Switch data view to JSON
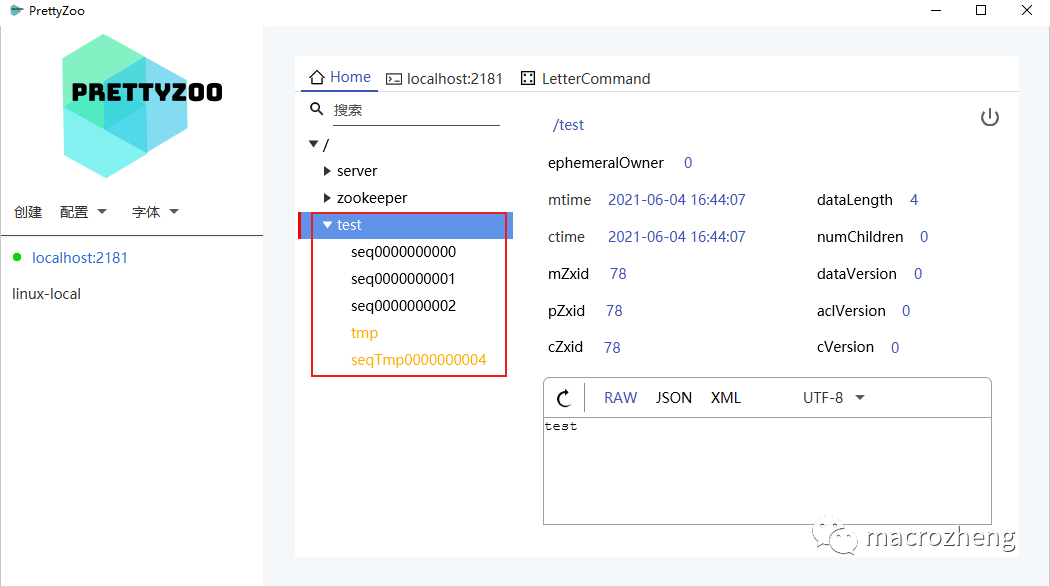The image size is (1050, 586). point(674,398)
